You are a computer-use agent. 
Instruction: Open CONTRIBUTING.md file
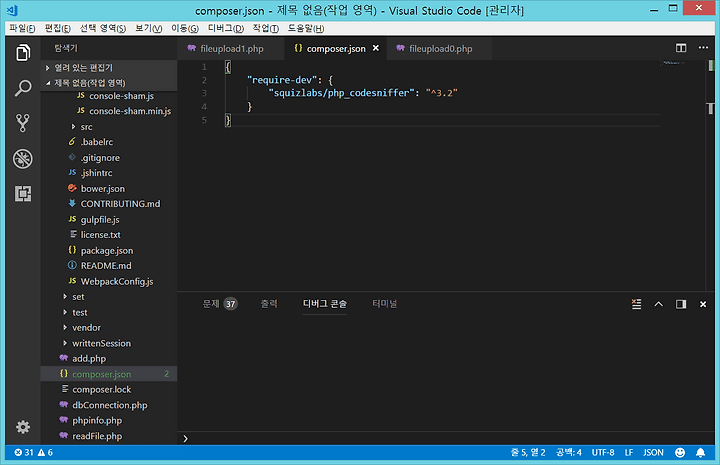[109, 204]
